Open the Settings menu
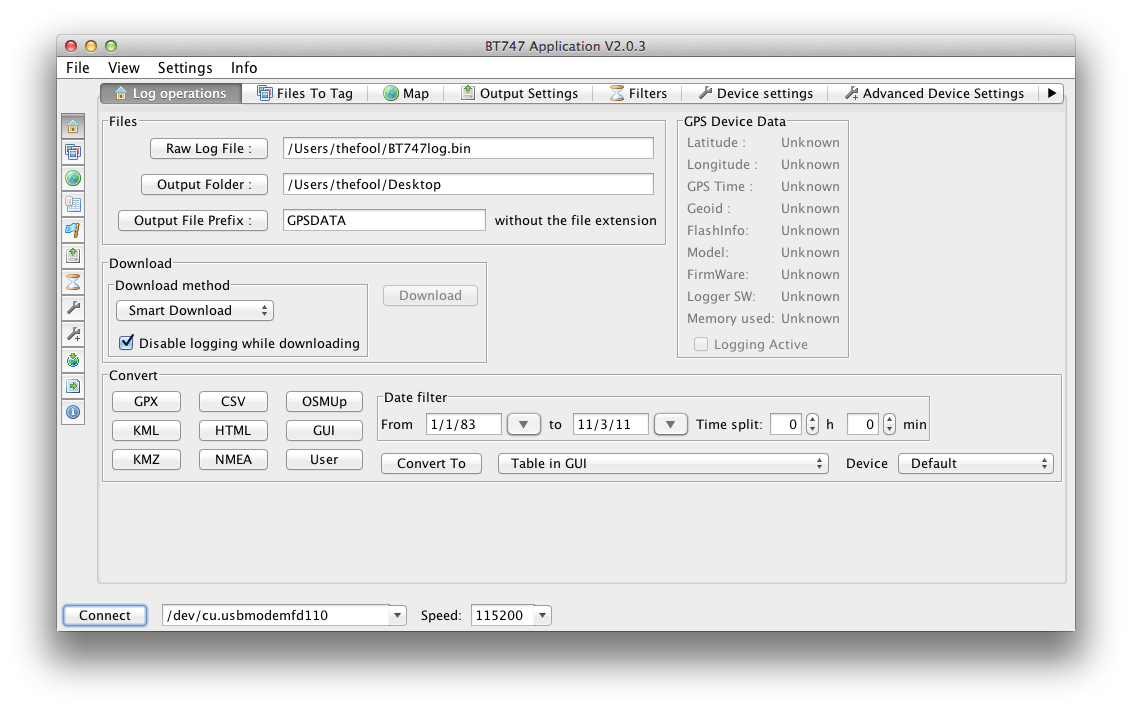This screenshot has height=710, width=1132. coord(185,68)
